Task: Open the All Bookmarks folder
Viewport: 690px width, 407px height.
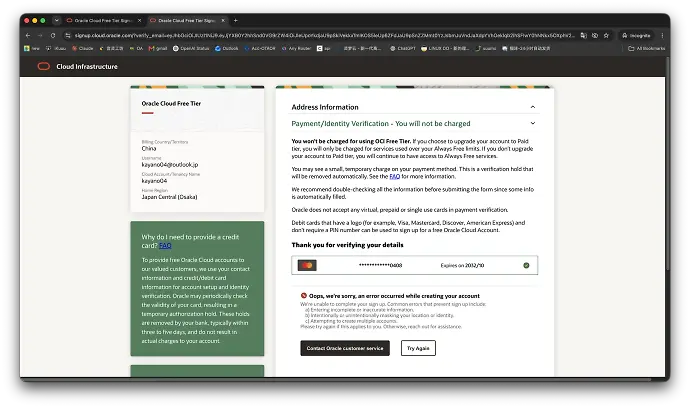Action: [x=646, y=48]
